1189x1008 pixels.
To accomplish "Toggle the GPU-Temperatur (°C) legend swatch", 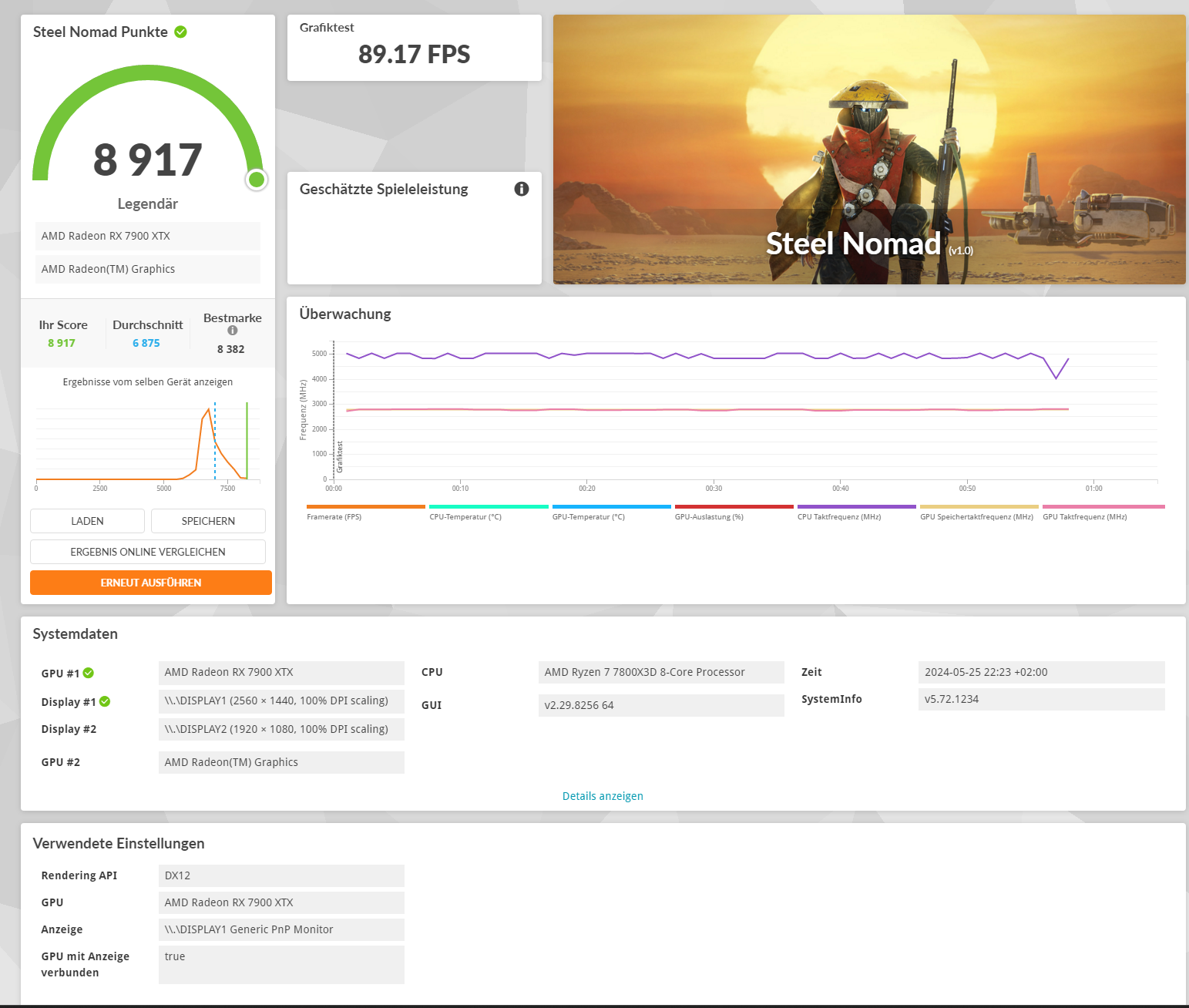I will coord(612,507).
